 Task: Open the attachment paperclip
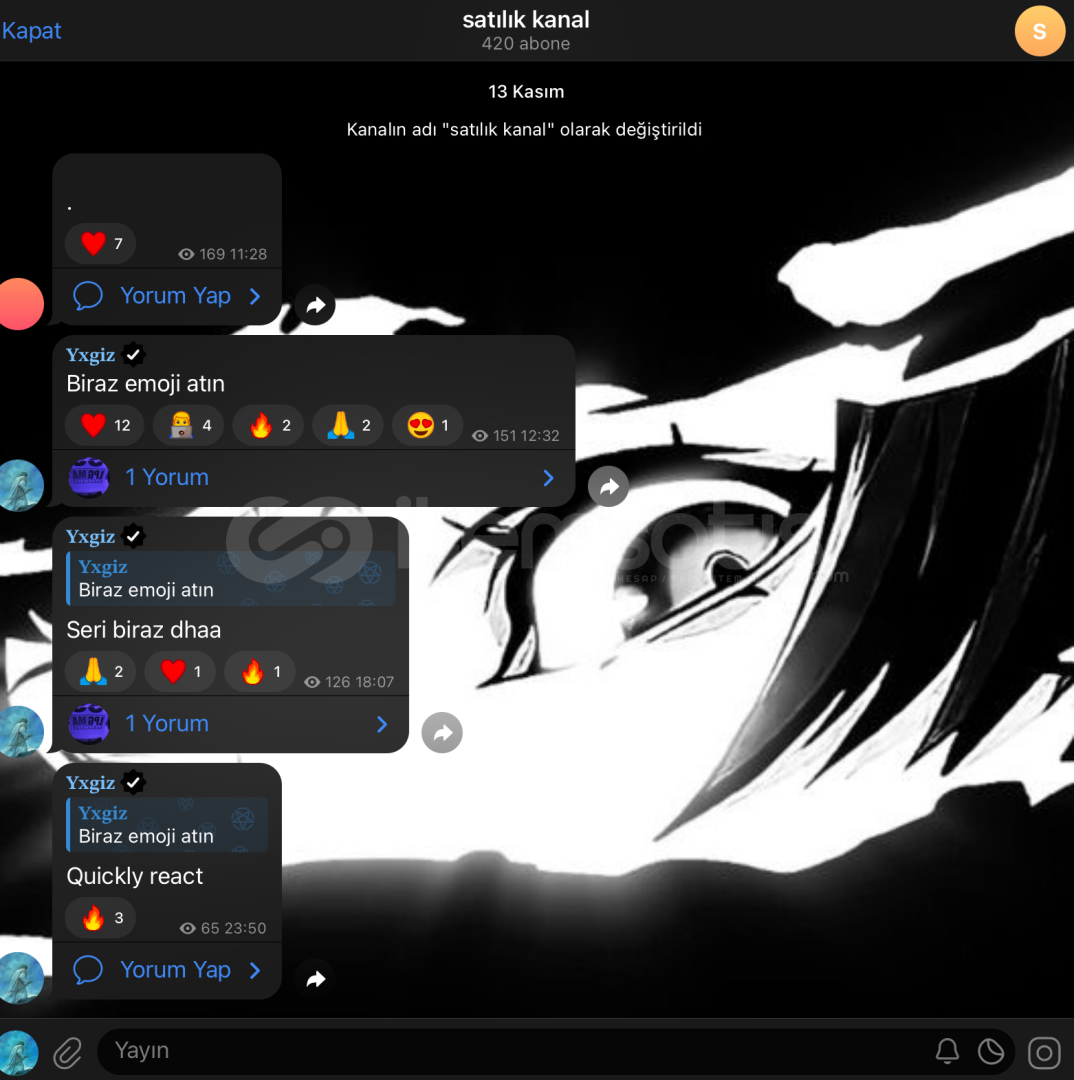[68, 1052]
